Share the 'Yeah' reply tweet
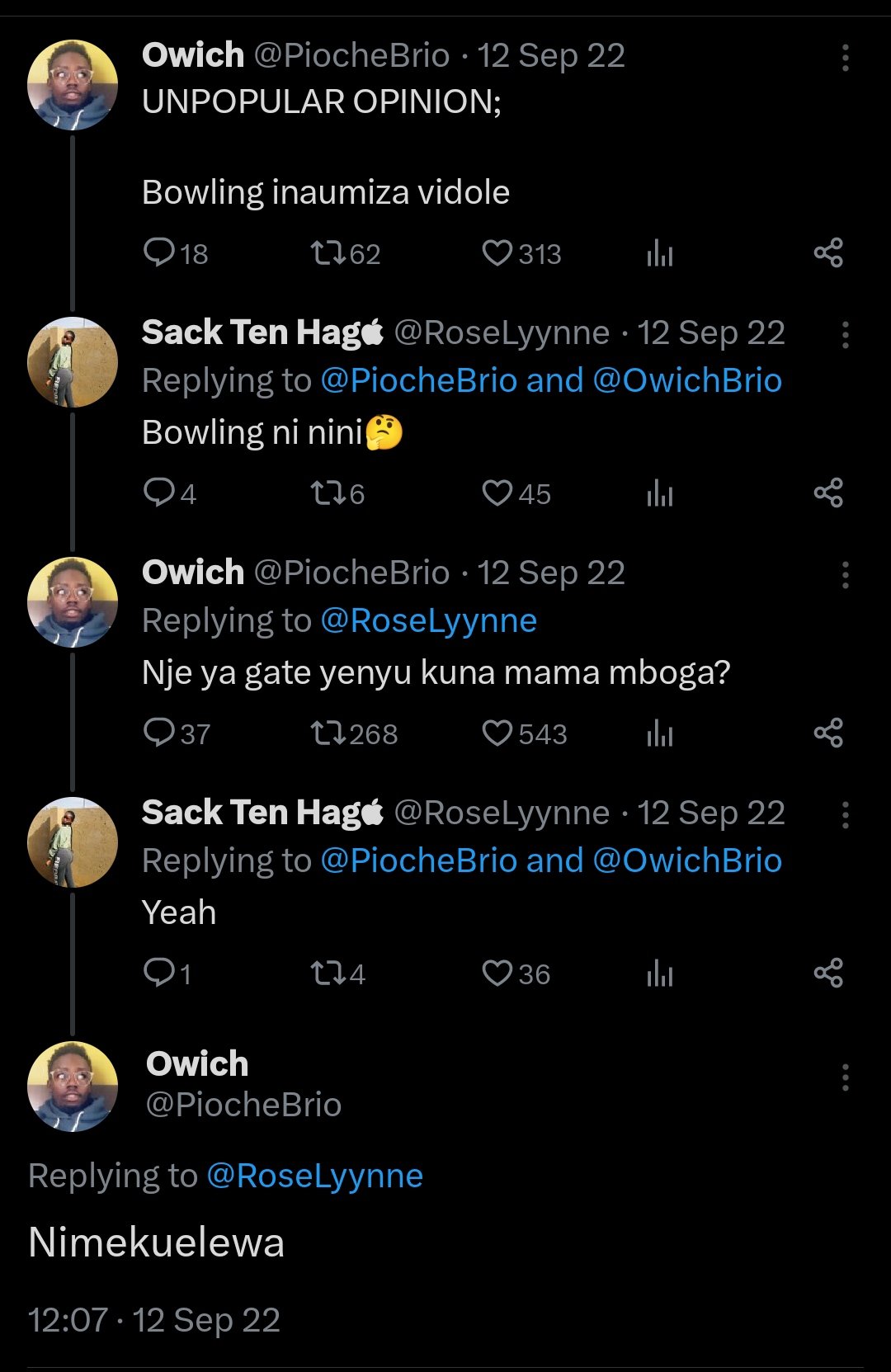891x1372 pixels. point(827,973)
